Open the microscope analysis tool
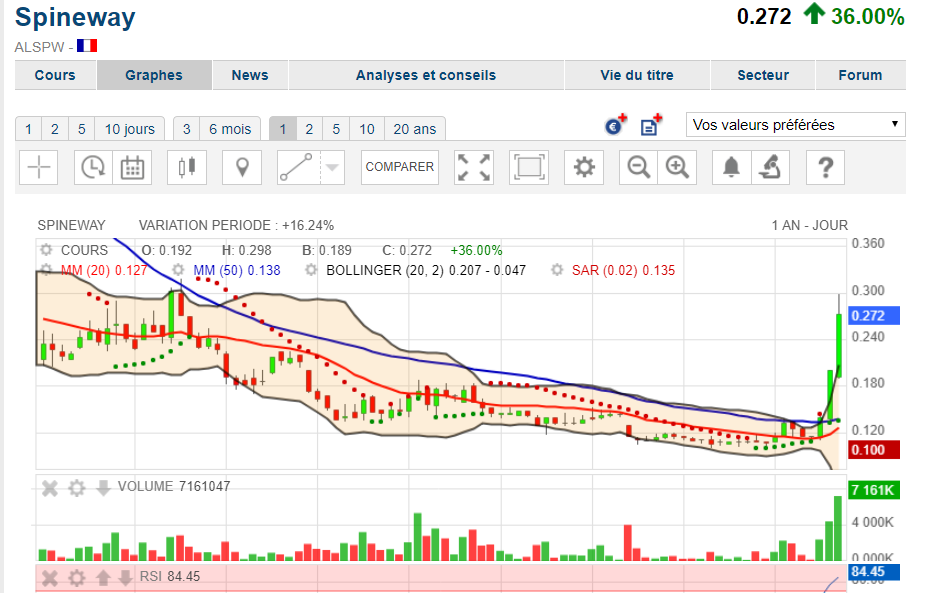 (771, 167)
